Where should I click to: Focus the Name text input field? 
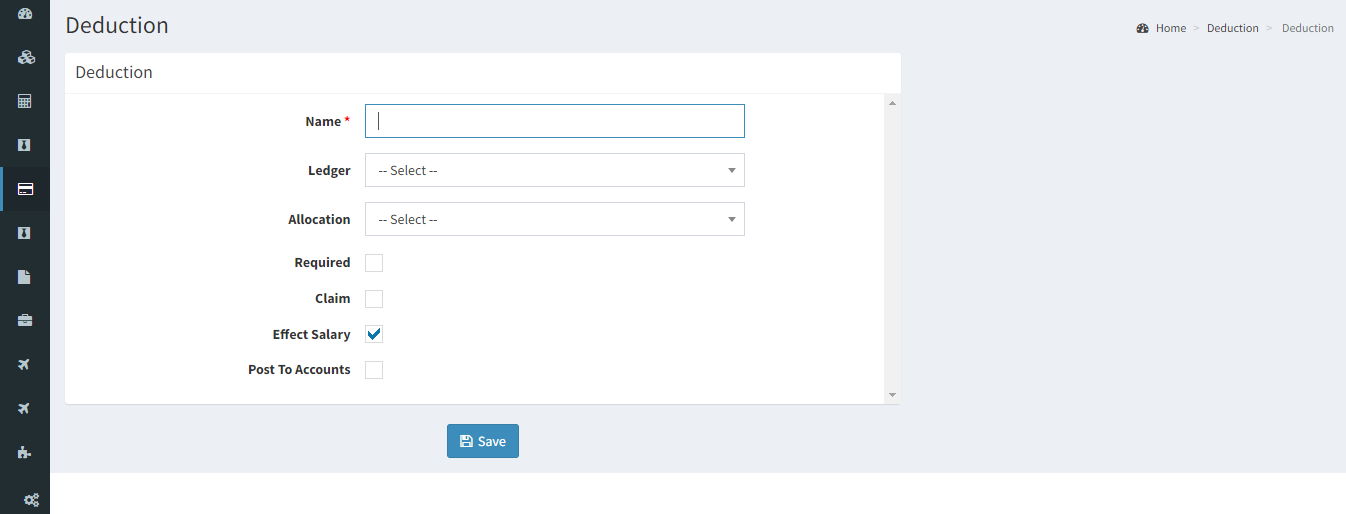coord(555,121)
